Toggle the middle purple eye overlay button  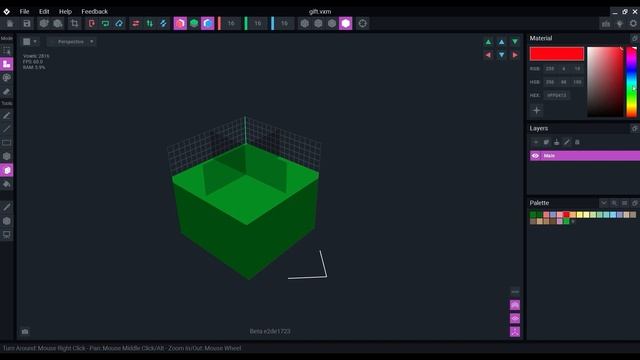515,318
